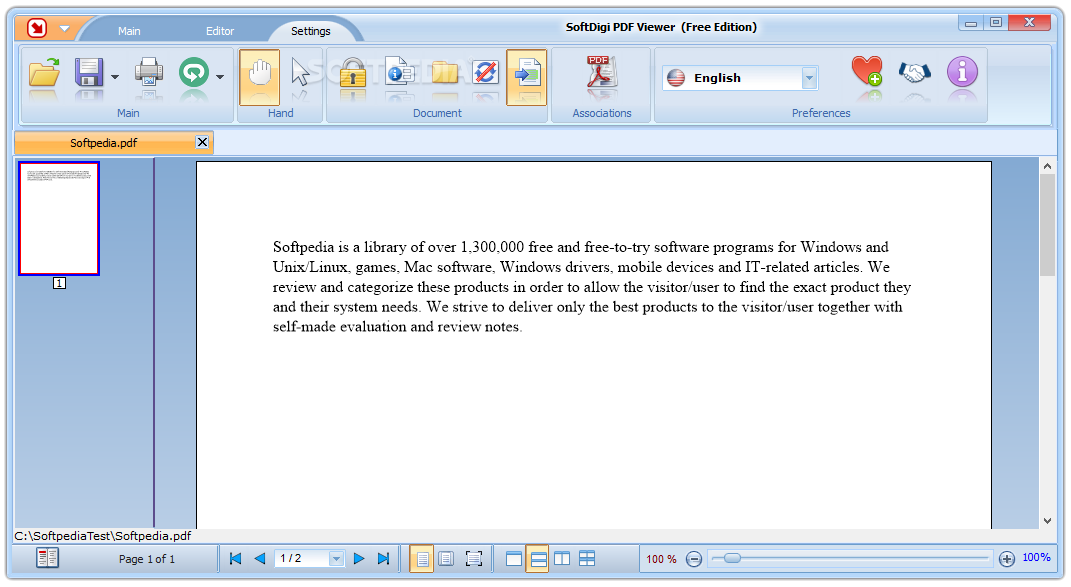Click the Page 1 of 1 status text
This screenshot has width=1071, height=587.
(147, 559)
